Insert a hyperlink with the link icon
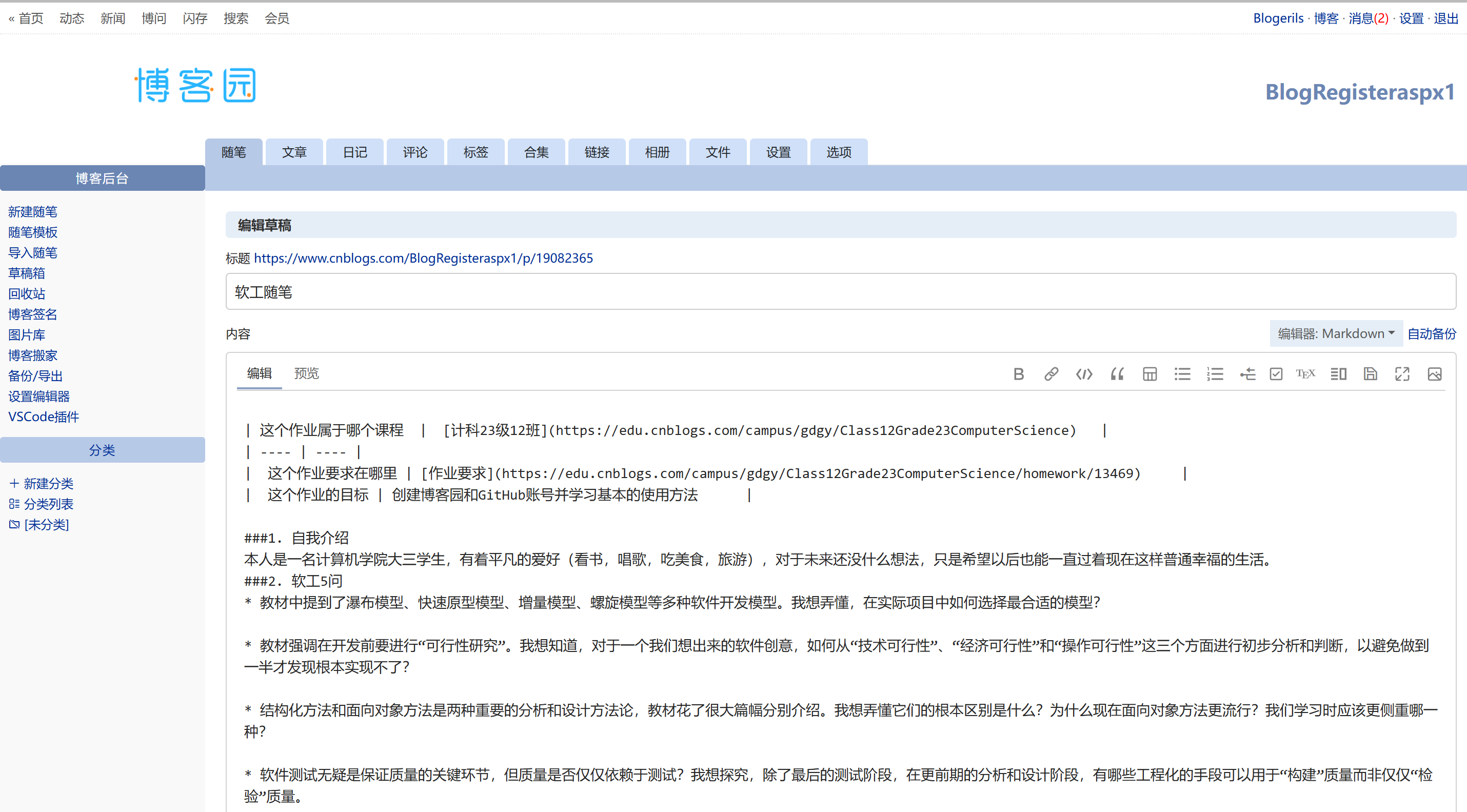Image resolution: width=1467 pixels, height=812 pixels. pyautogui.click(x=1050, y=374)
